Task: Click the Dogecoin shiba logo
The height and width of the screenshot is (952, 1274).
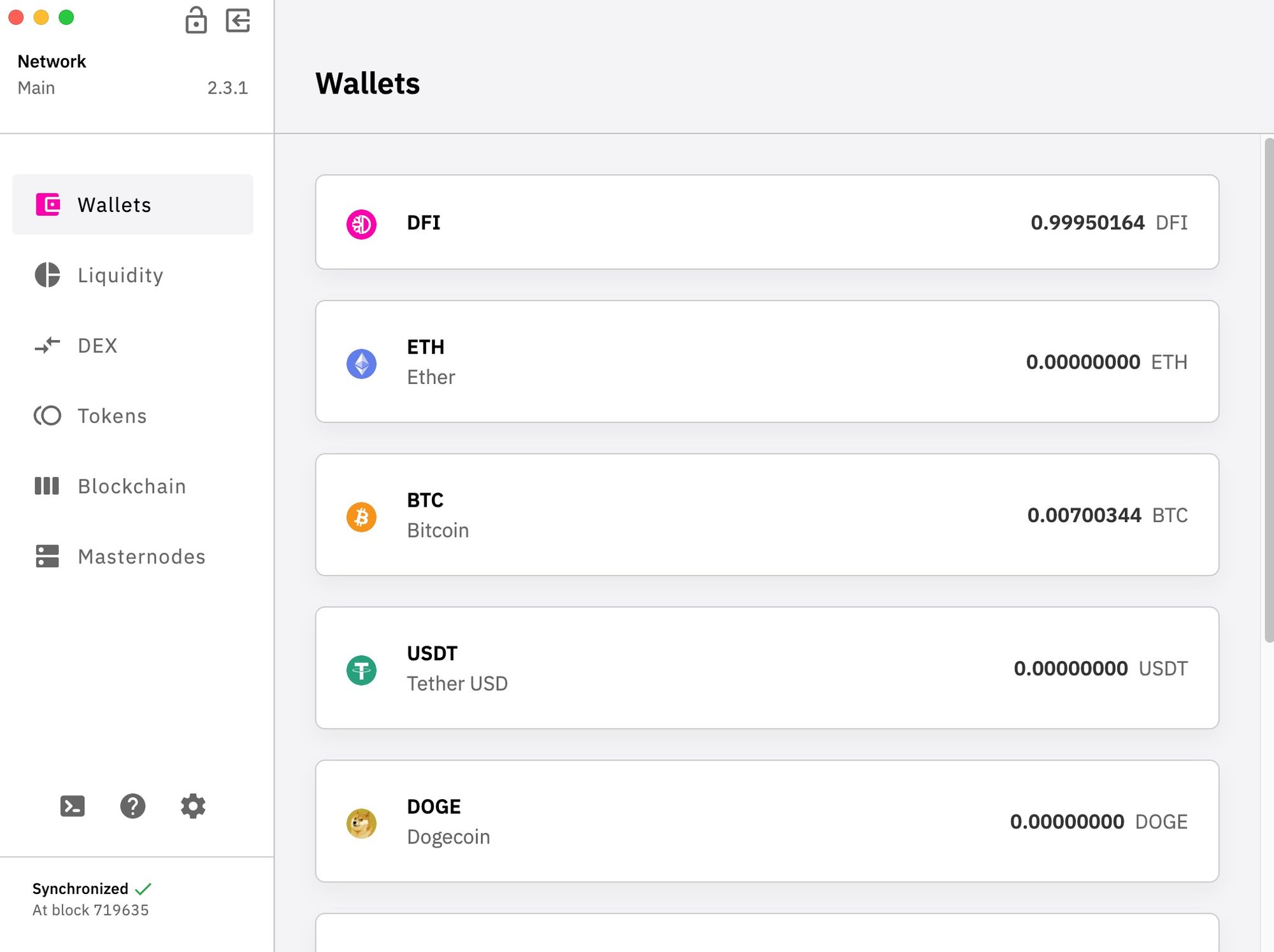Action: click(x=361, y=823)
